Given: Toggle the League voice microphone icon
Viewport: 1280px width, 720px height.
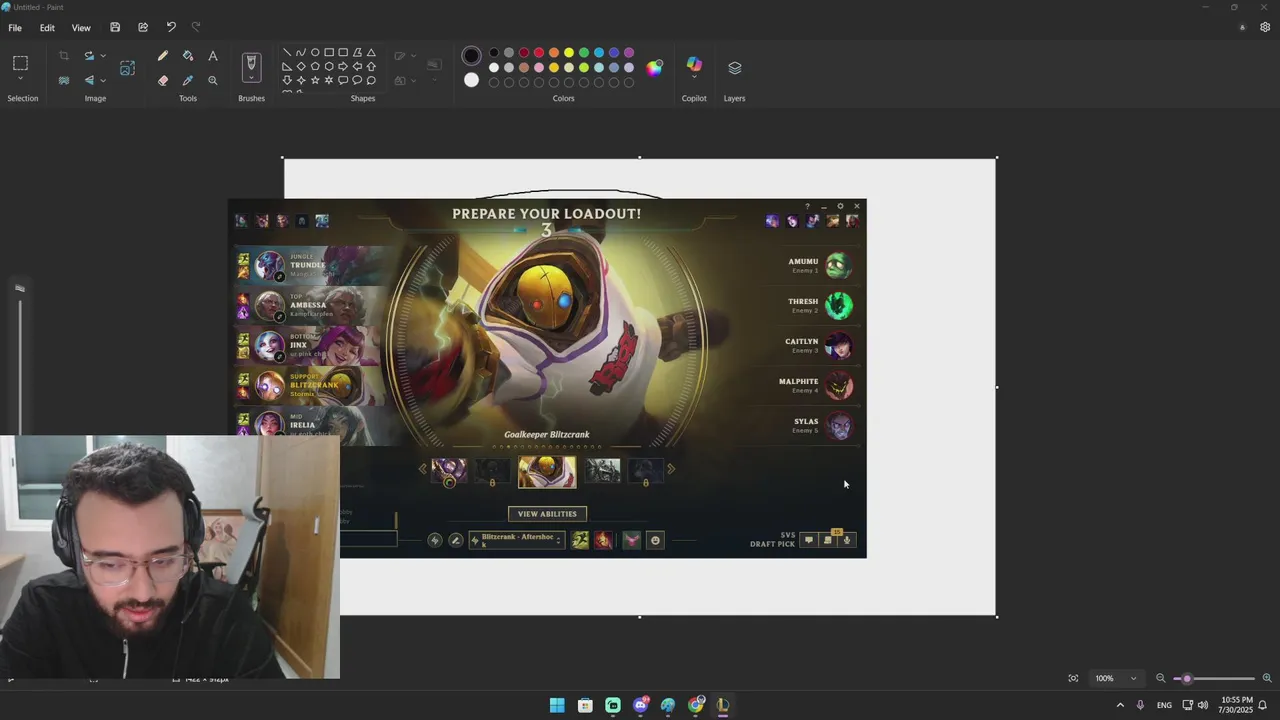Looking at the screenshot, I should pyautogui.click(x=847, y=540).
